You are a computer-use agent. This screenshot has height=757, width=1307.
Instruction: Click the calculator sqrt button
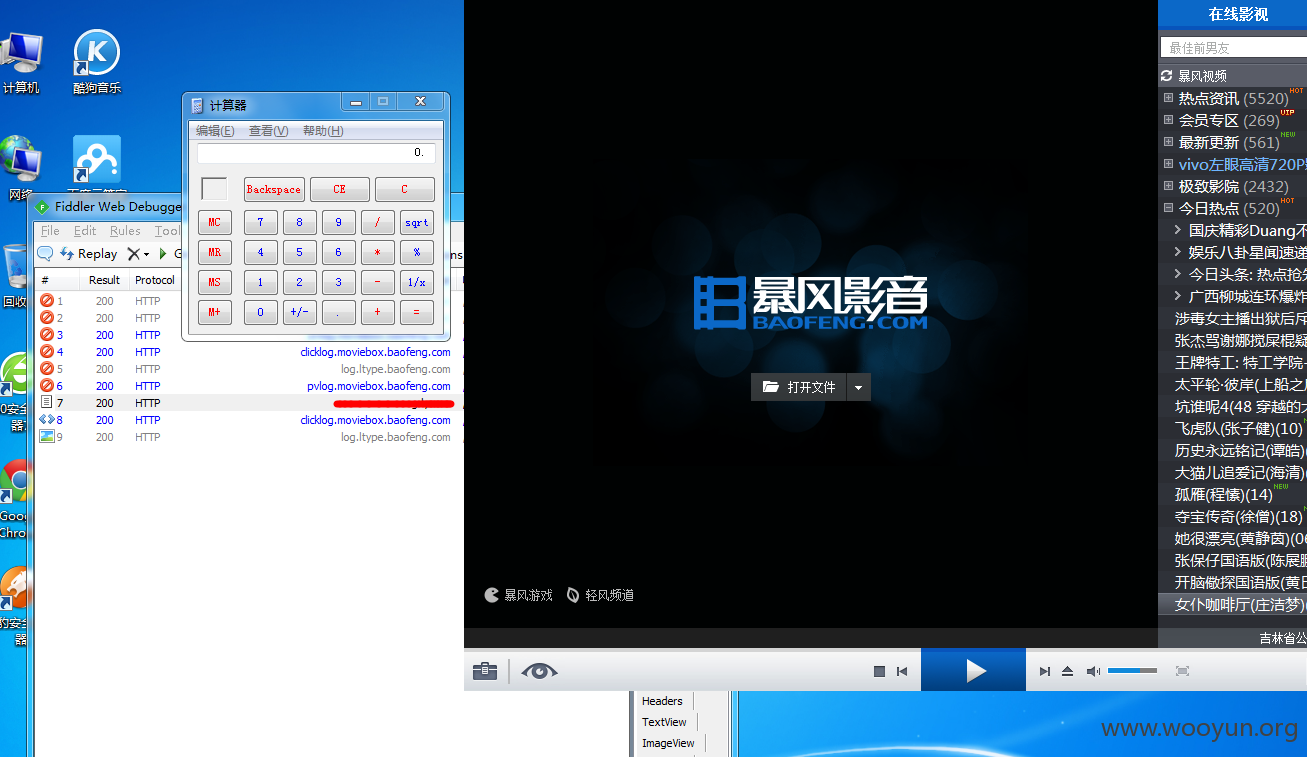point(417,223)
